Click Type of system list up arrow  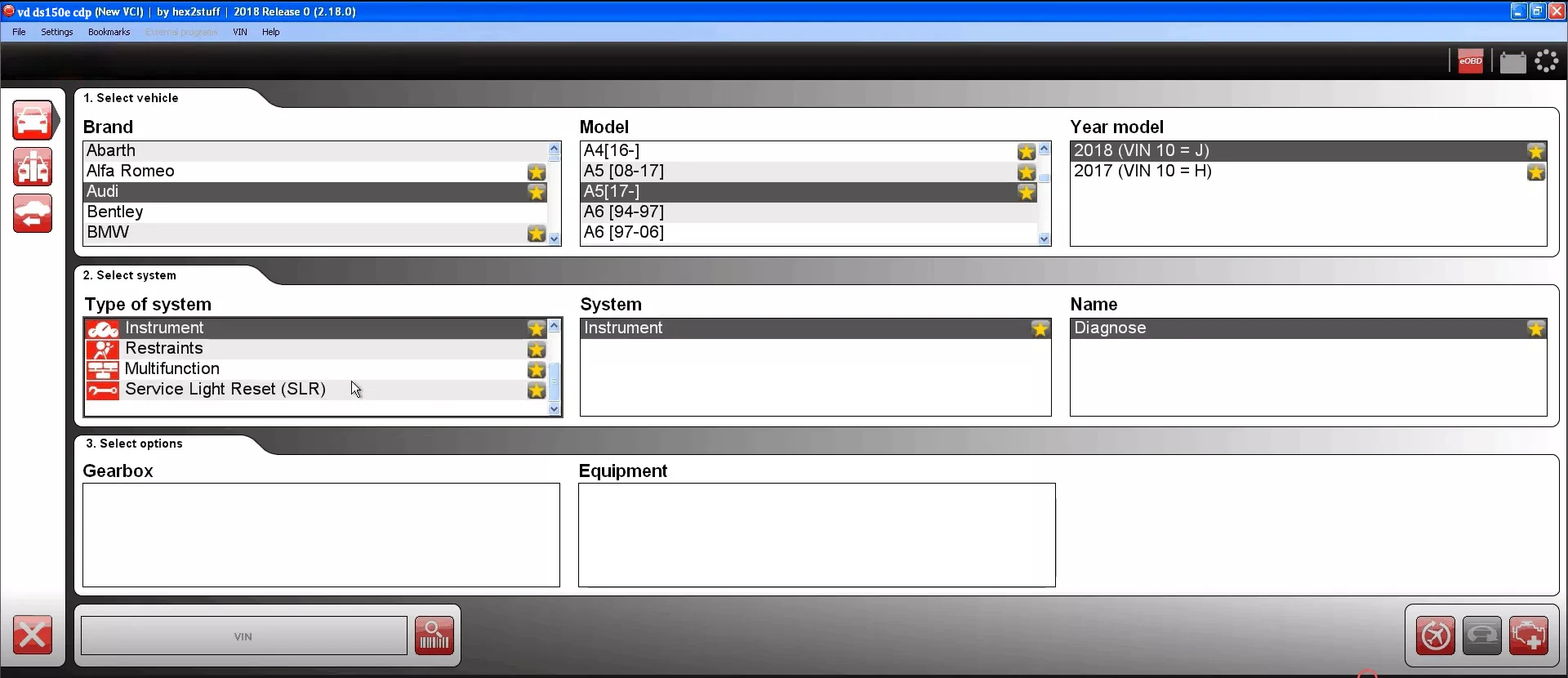555,326
